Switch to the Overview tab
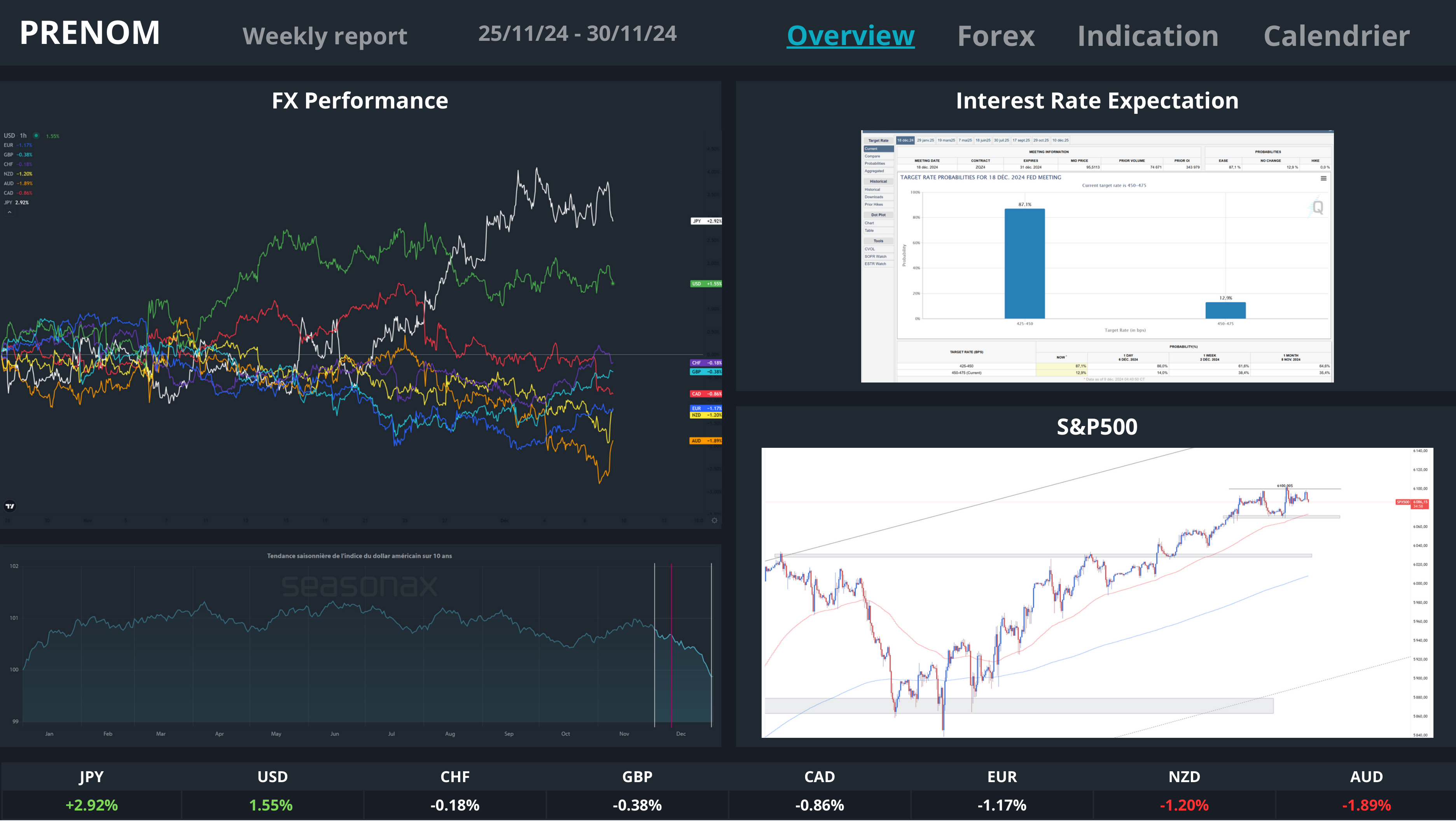 pos(851,36)
